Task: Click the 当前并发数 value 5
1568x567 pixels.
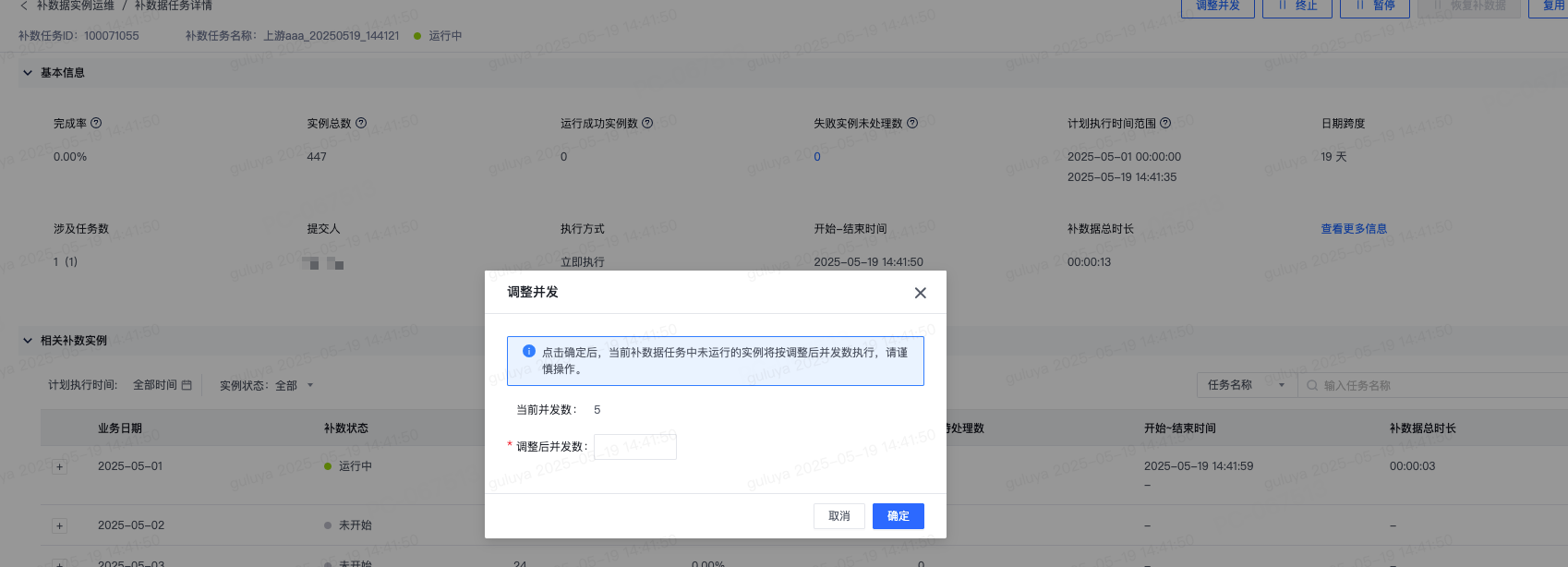Action: click(597, 410)
